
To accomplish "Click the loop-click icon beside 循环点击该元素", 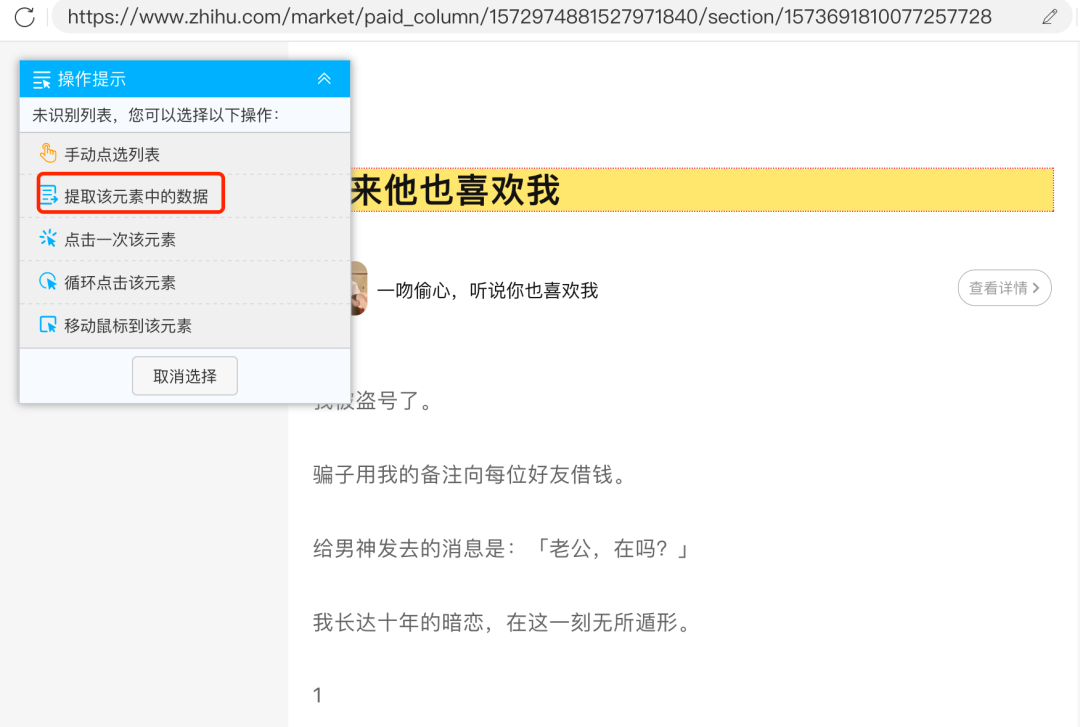I will pos(48,282).
